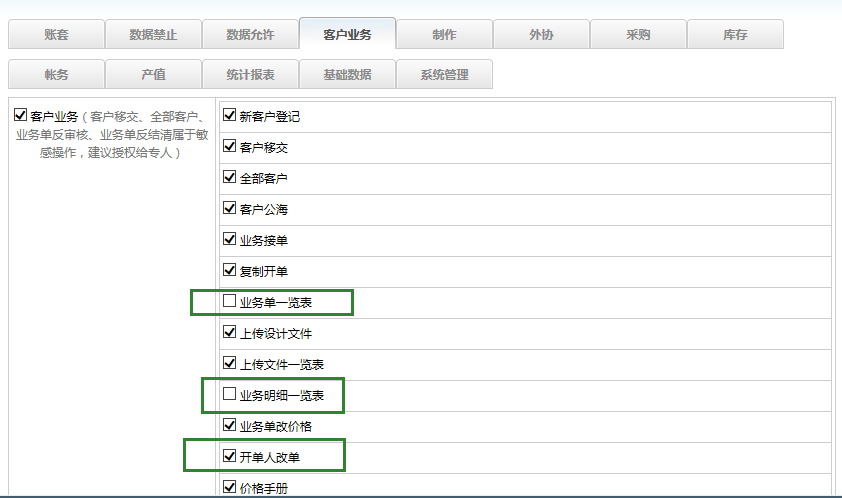Select the 数据允许 tab

tap(250, 34)
